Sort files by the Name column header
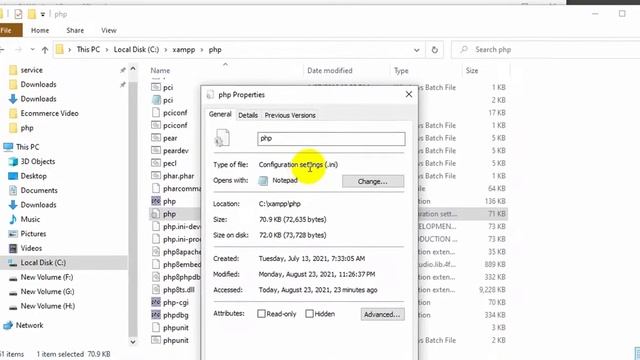Screen dimensions: 640x360 160,71
